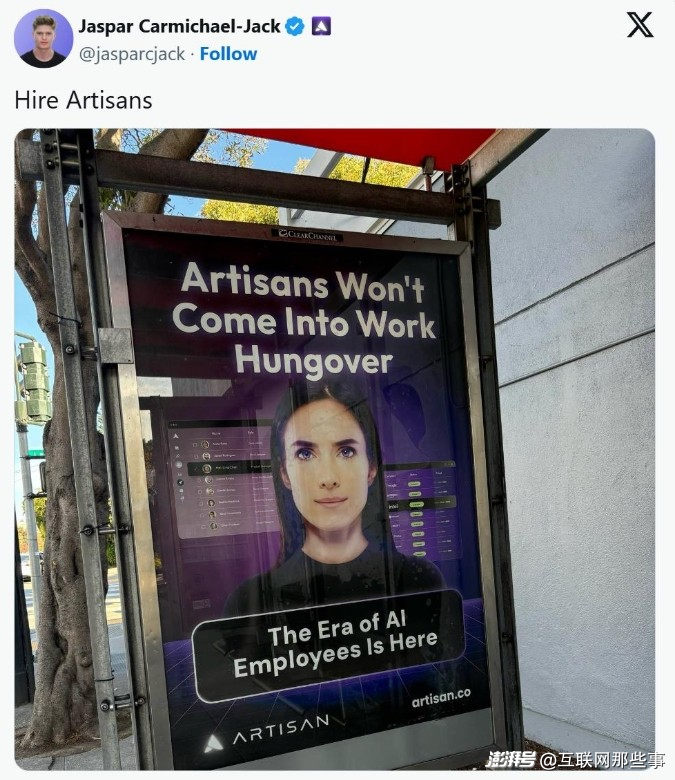The height and width of the screenshot is (780, 675).
Task: Click the ARTISAN wordmark on the poster
Action: tap(281, 729)
